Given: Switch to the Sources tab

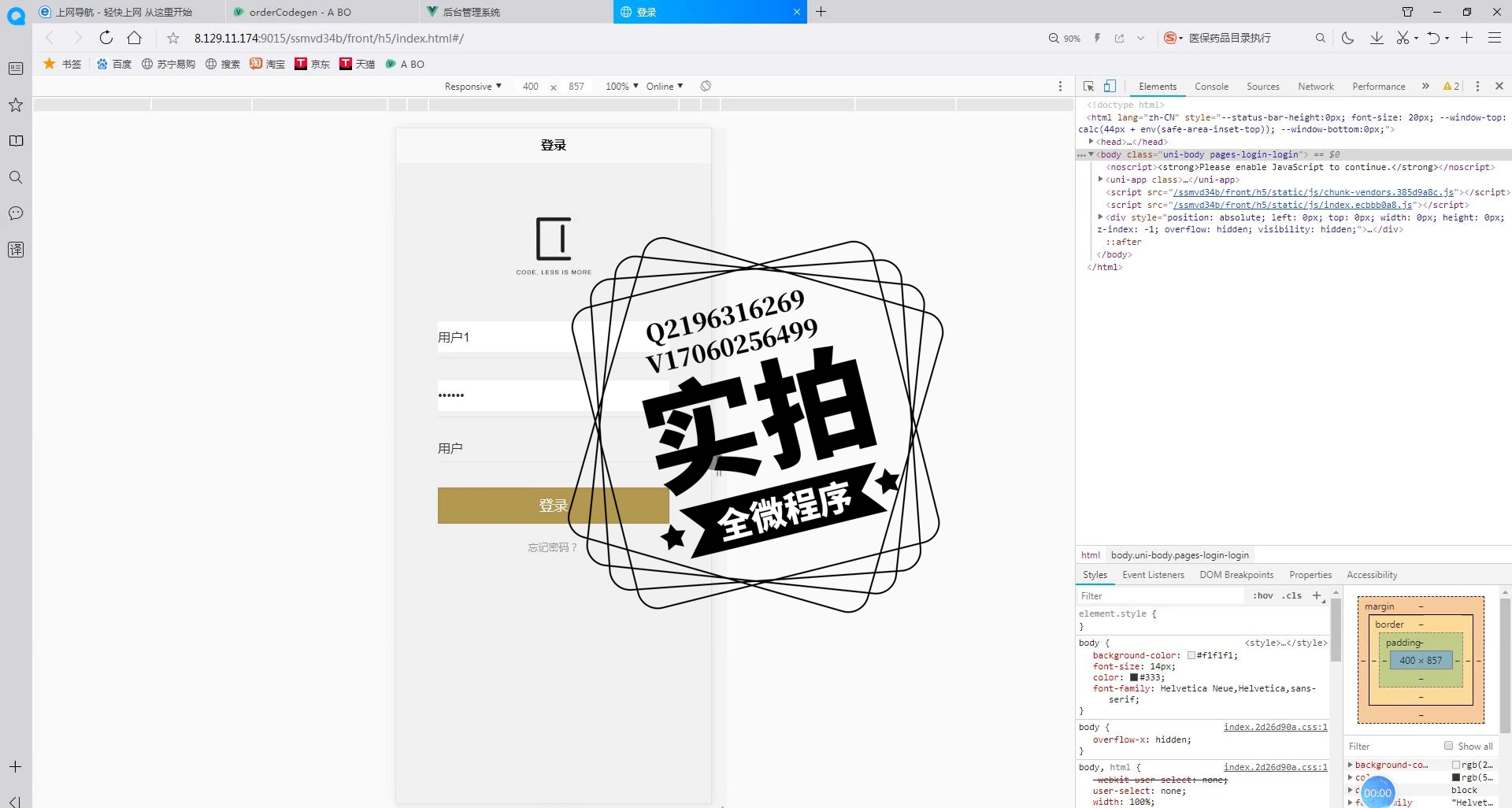Looking at the screenshot, I should tap(1262, 87).
